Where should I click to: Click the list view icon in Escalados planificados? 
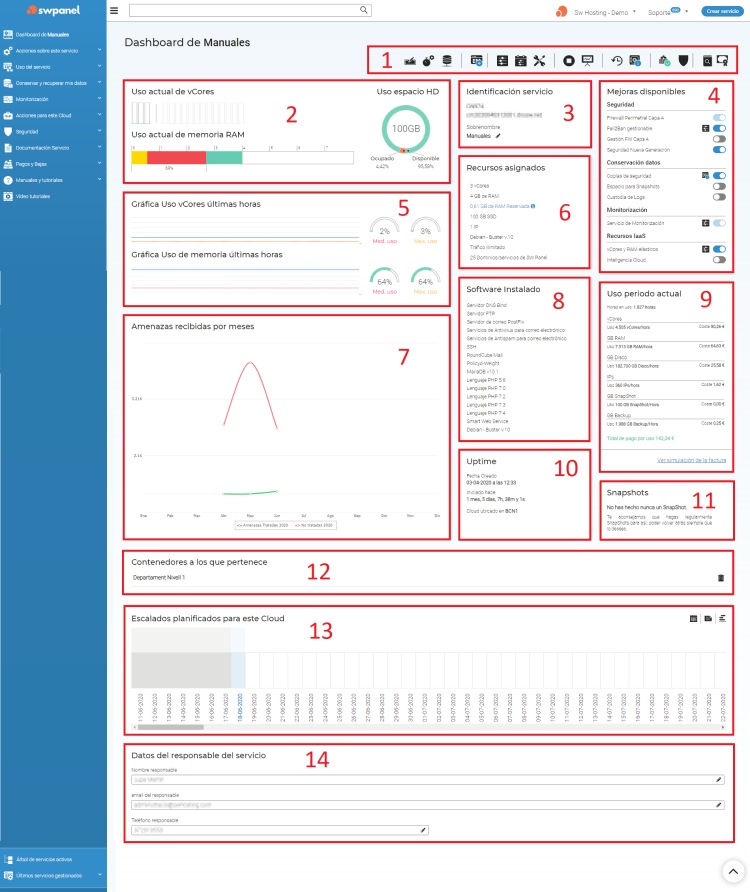pos(722,618)
